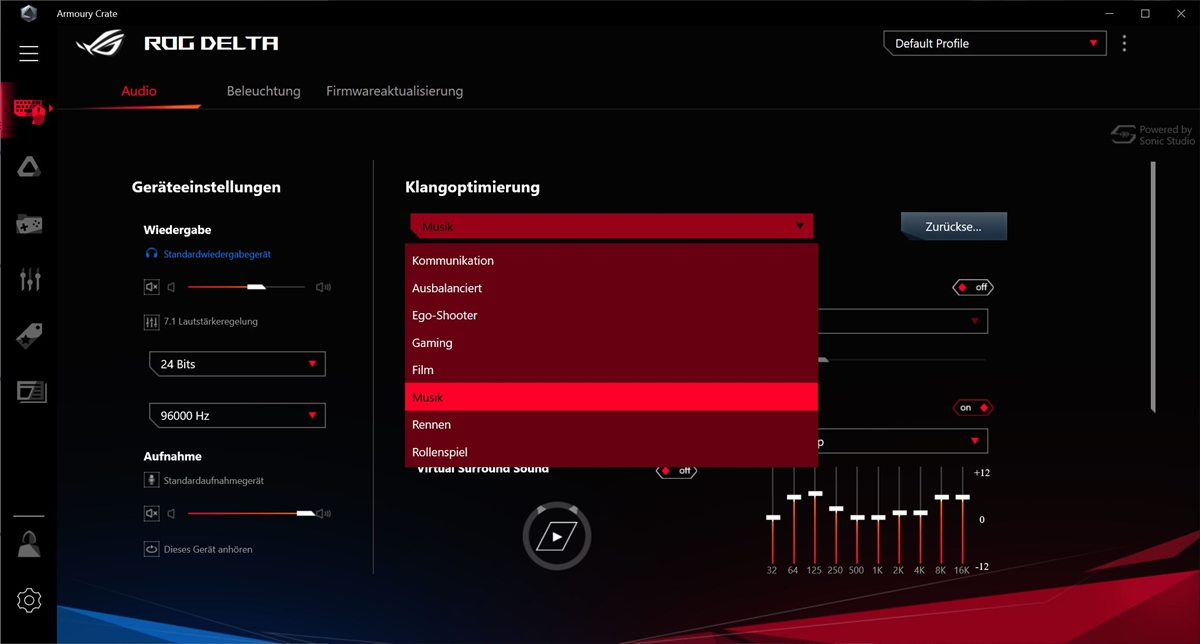This screenshot has width=1200, height=644.
Task: Select Gaming in the preset list
Action: coord(611,343)
